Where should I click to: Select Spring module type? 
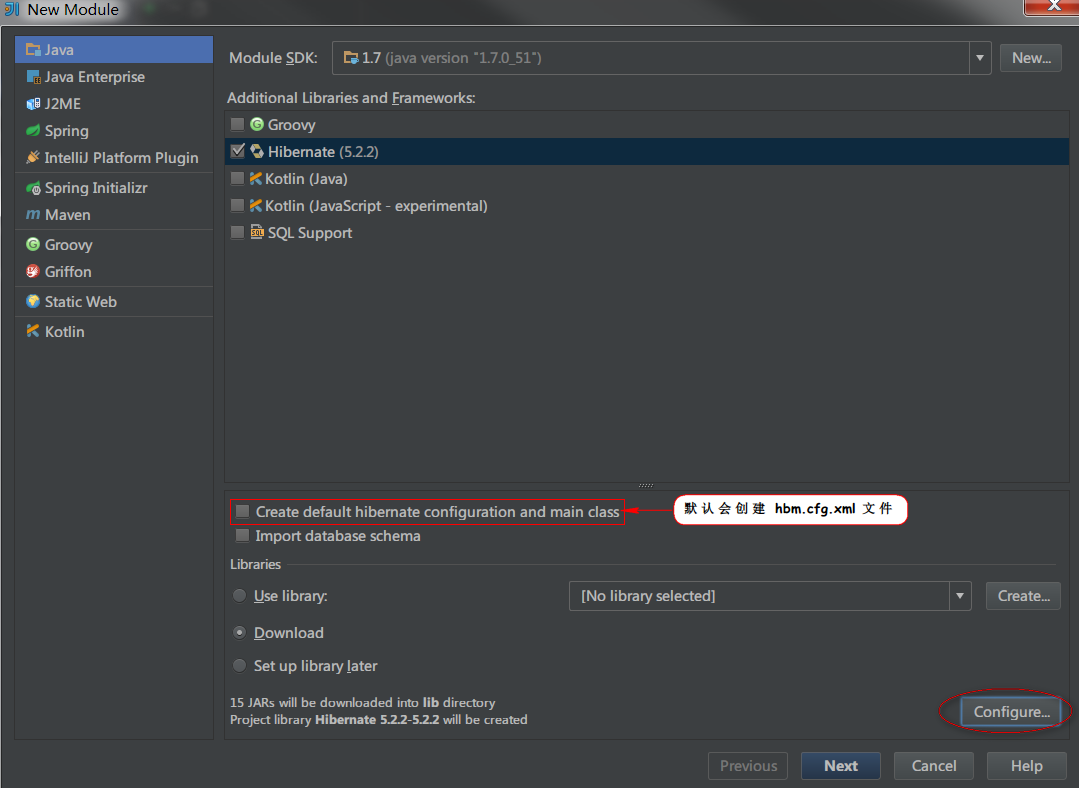click(x=114, y=131)
